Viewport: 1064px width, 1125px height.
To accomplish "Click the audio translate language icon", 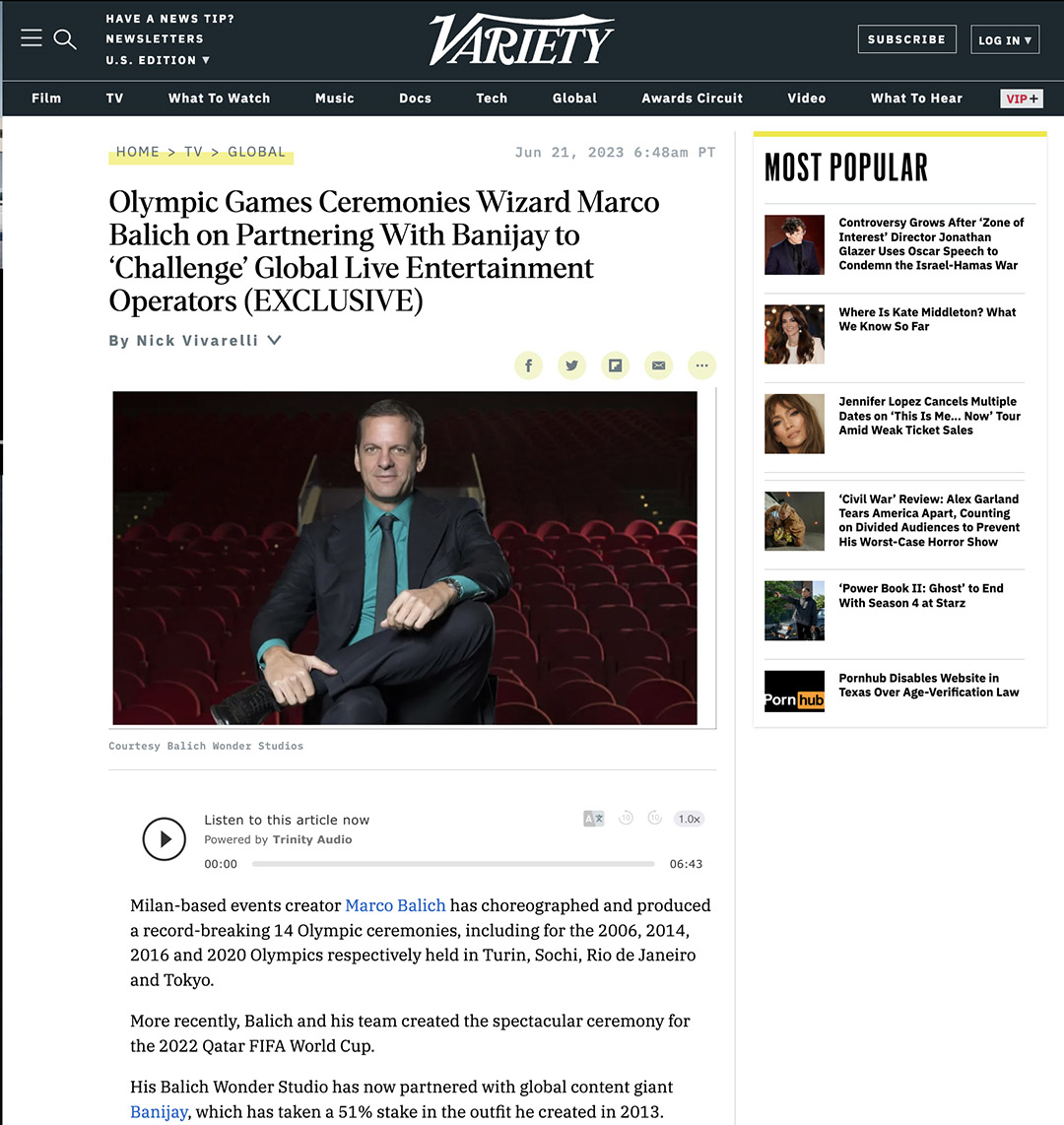I will click(x=593, y=819).
